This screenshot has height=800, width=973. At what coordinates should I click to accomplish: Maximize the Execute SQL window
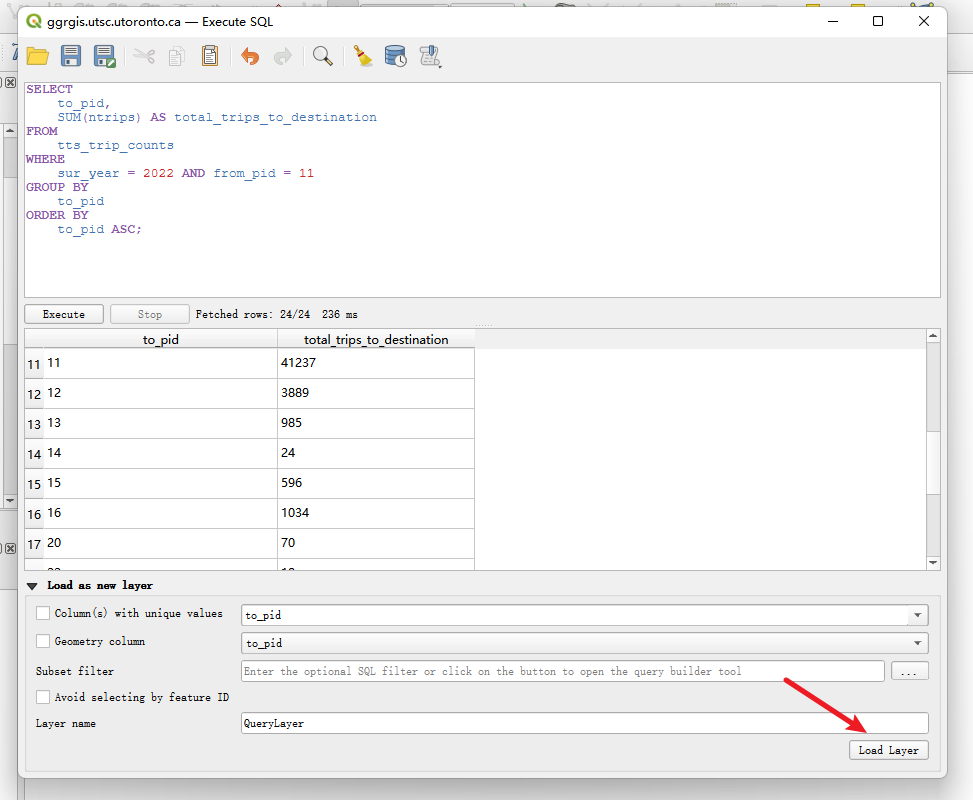pos(877,21)
